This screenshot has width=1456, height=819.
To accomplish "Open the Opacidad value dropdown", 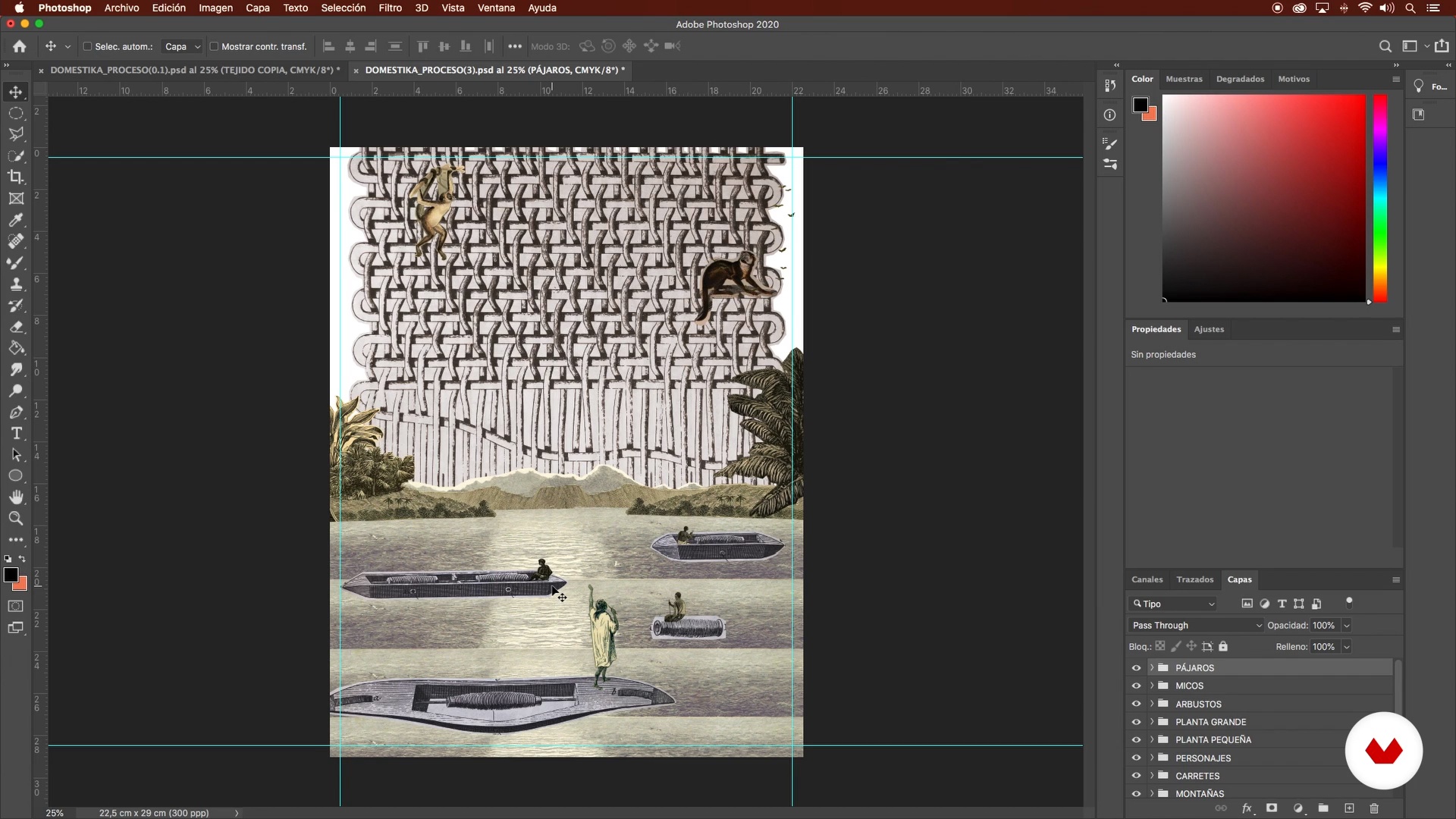I will (1347, 626).
